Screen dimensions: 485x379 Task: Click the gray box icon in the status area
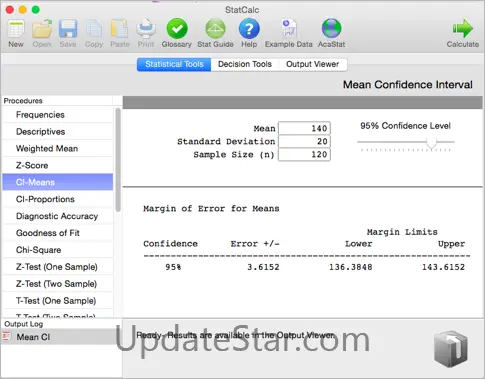click(x=451, y=349)
